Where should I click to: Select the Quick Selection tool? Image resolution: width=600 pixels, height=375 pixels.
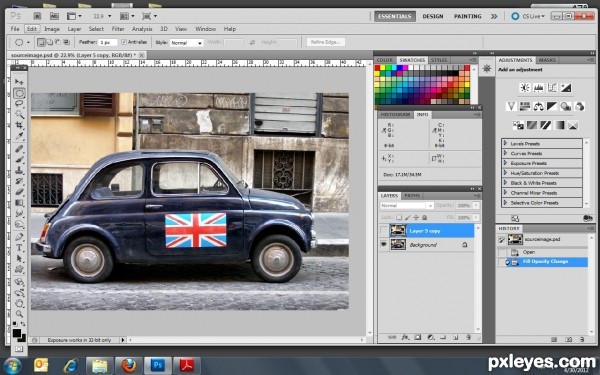19,114
